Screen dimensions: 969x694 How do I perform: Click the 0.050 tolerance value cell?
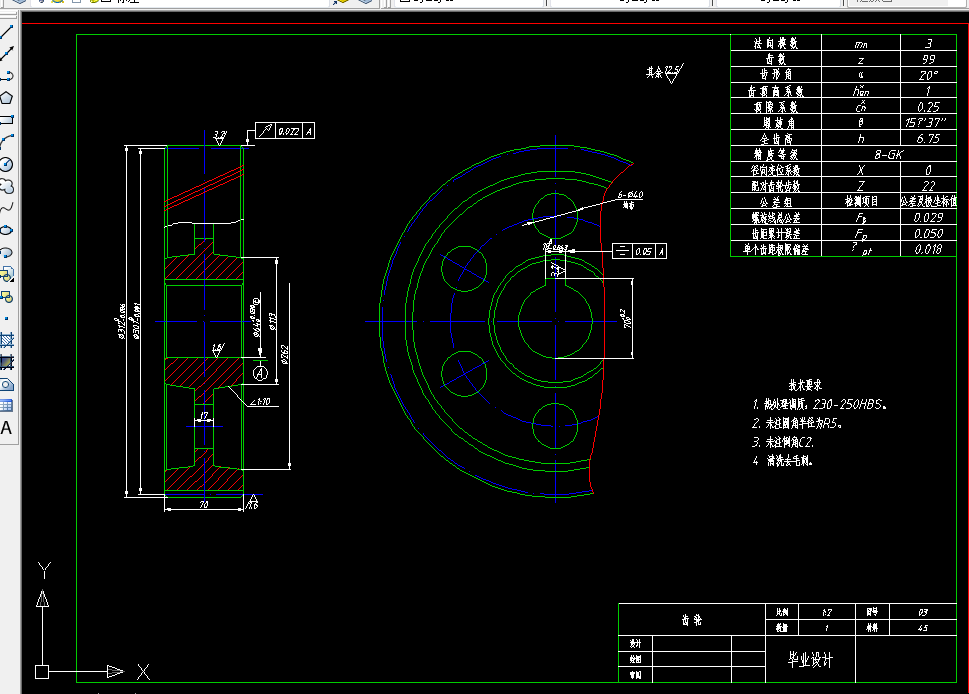pos(928,234)
